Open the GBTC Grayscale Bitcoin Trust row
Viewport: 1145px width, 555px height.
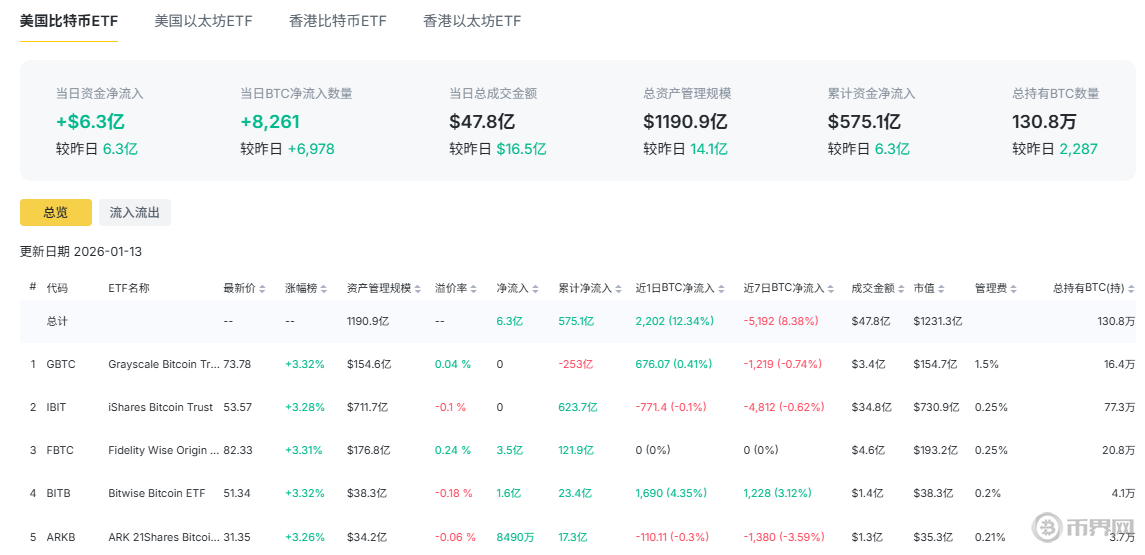point(163,364)
